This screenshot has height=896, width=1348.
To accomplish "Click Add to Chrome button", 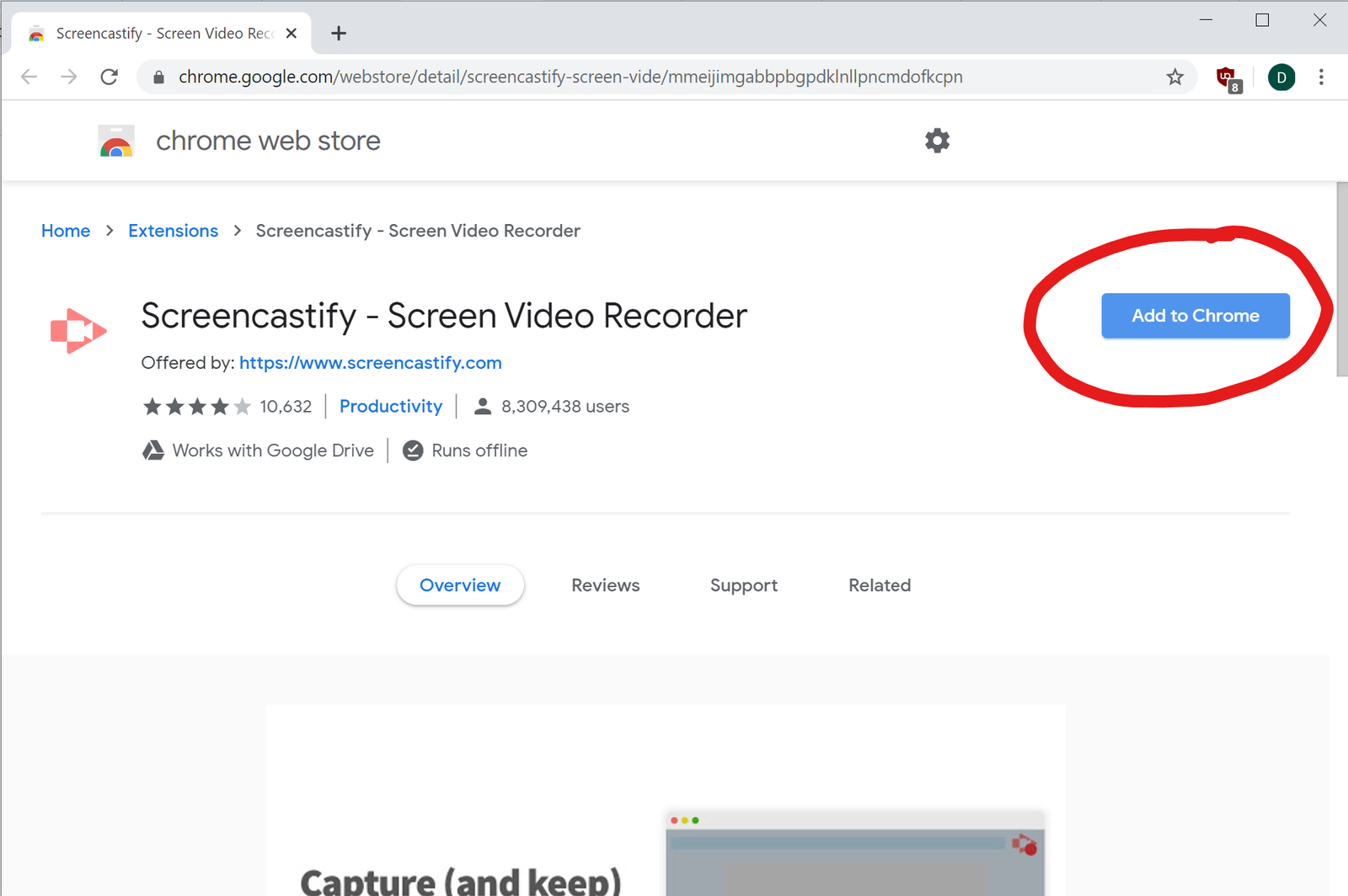I will (x=1195, y=316).
